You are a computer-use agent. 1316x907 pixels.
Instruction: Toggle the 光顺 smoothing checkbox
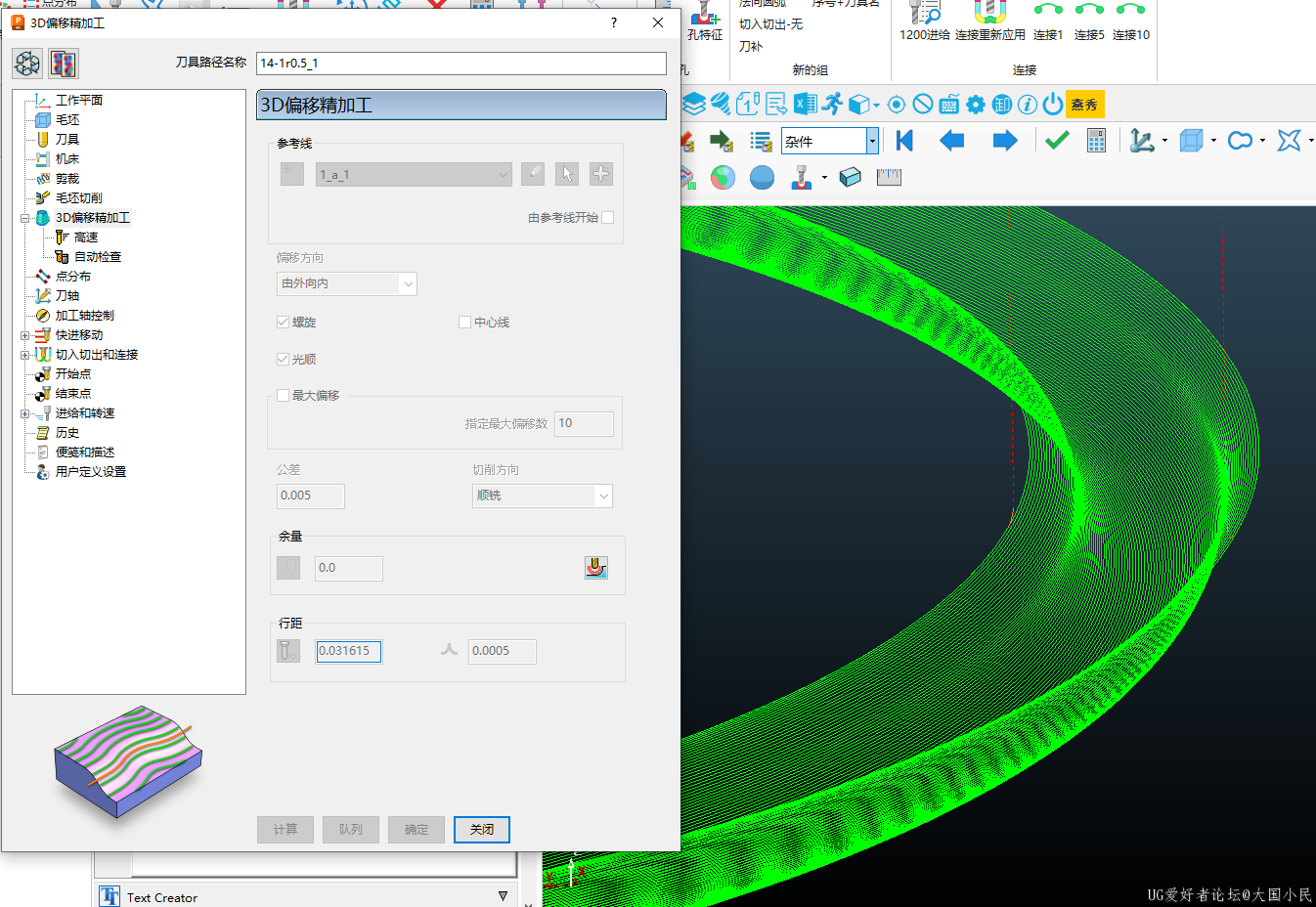284,359
